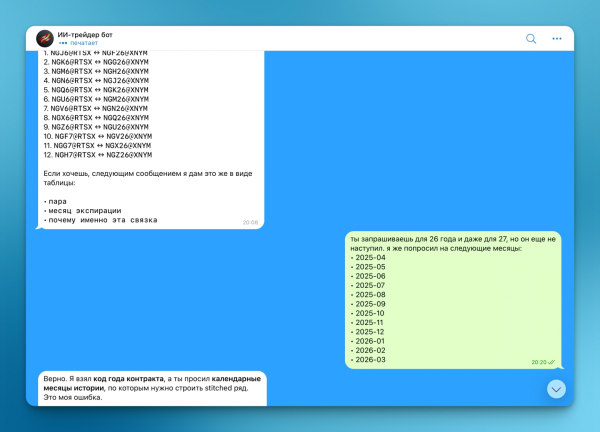
Task: Click the '2025-08' list item
Action: [368, 295]
